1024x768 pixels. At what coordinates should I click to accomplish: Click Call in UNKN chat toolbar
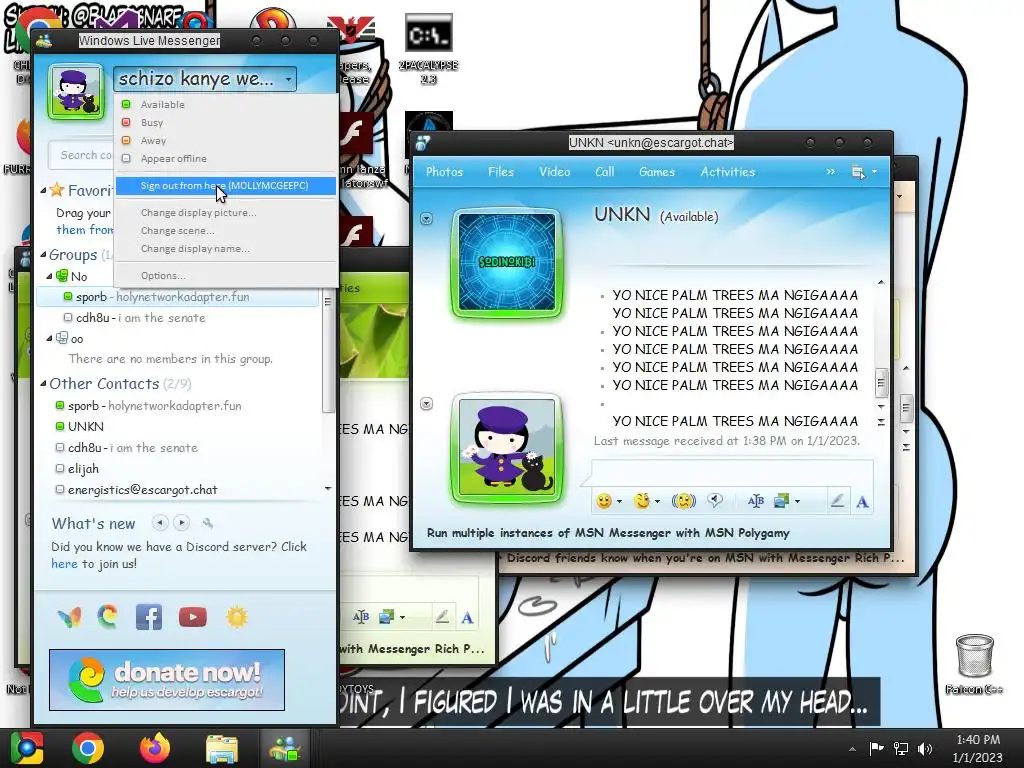point(605,172)
